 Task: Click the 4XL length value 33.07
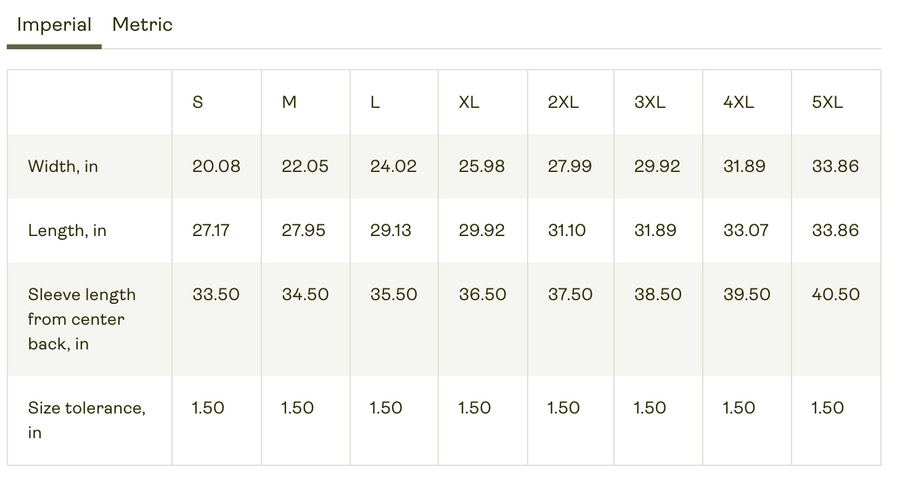coord(746,230)
